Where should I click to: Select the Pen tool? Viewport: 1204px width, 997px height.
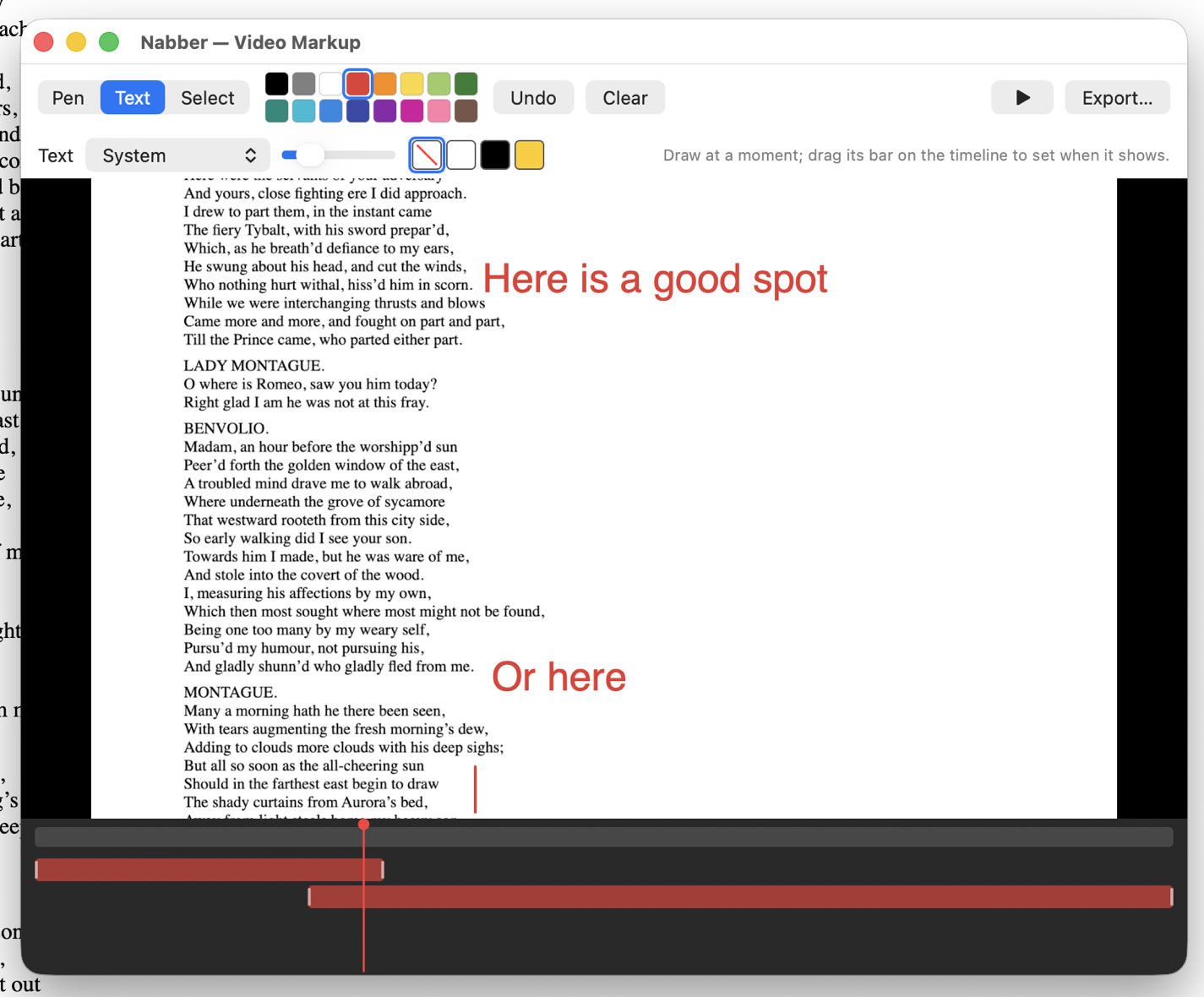[x=68, y=98]
